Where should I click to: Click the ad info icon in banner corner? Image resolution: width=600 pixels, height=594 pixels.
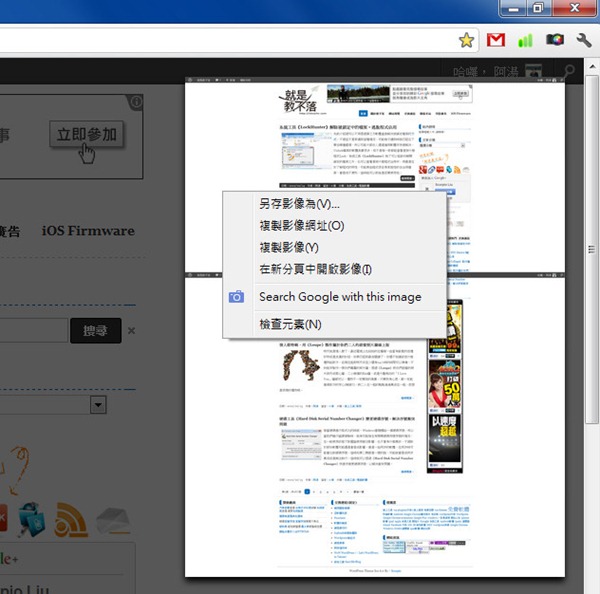click(136, 102)
